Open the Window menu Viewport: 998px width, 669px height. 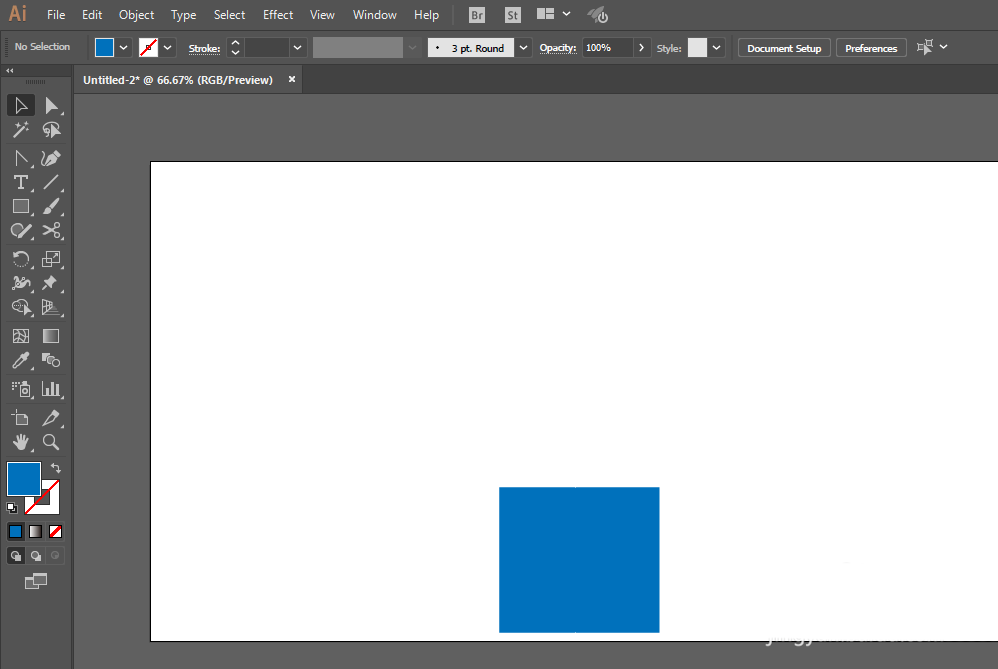click(x=374, y=15)
